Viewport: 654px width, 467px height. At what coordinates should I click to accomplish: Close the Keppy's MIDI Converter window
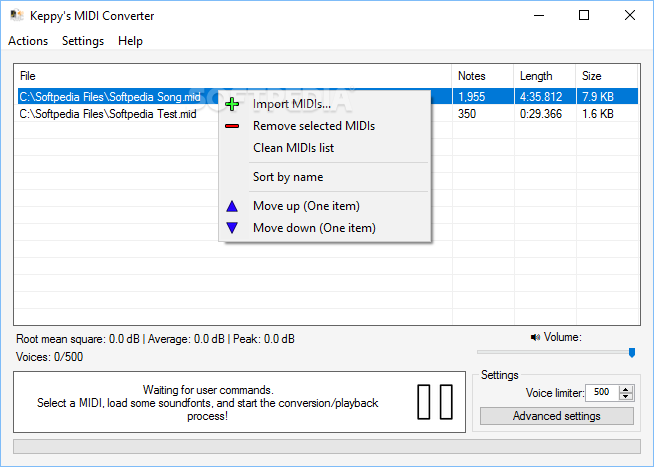(630, 16)
